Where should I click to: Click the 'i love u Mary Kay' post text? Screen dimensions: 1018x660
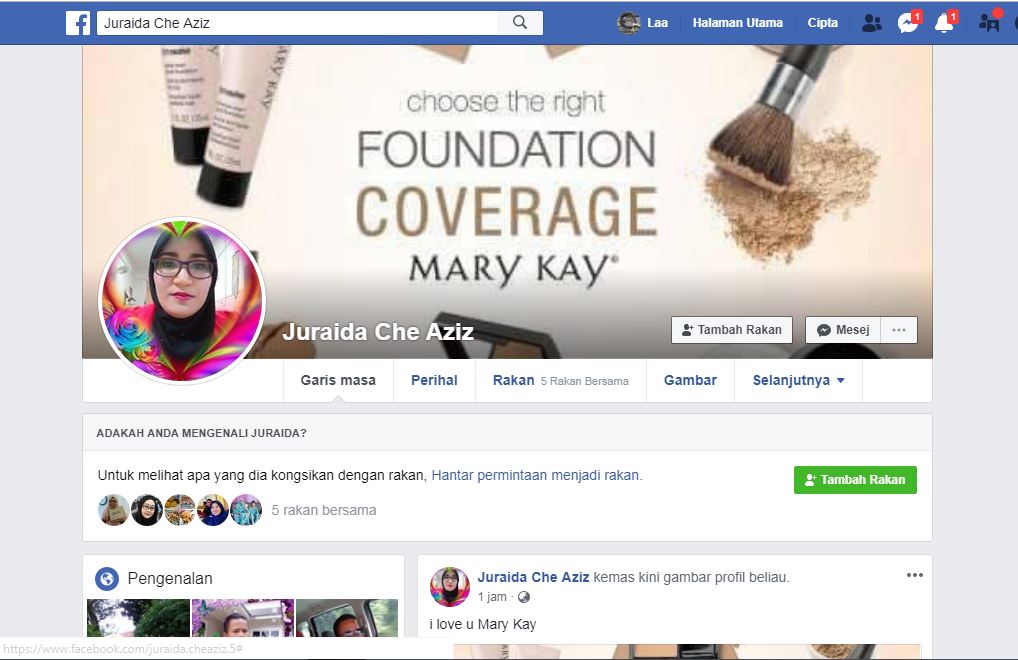click(x=483, y=624)
